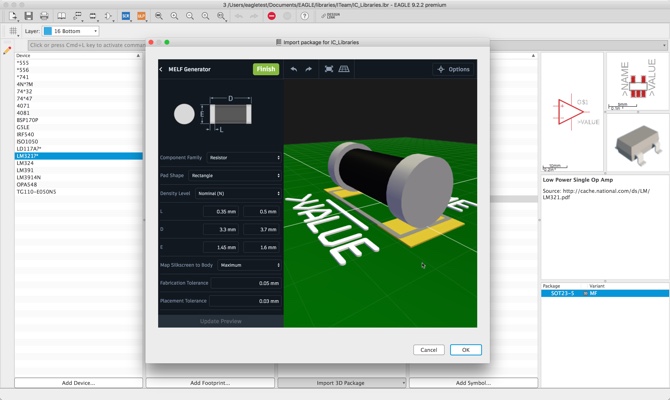Click the Add Device button

pyautogui.click(x=78, y=383)
